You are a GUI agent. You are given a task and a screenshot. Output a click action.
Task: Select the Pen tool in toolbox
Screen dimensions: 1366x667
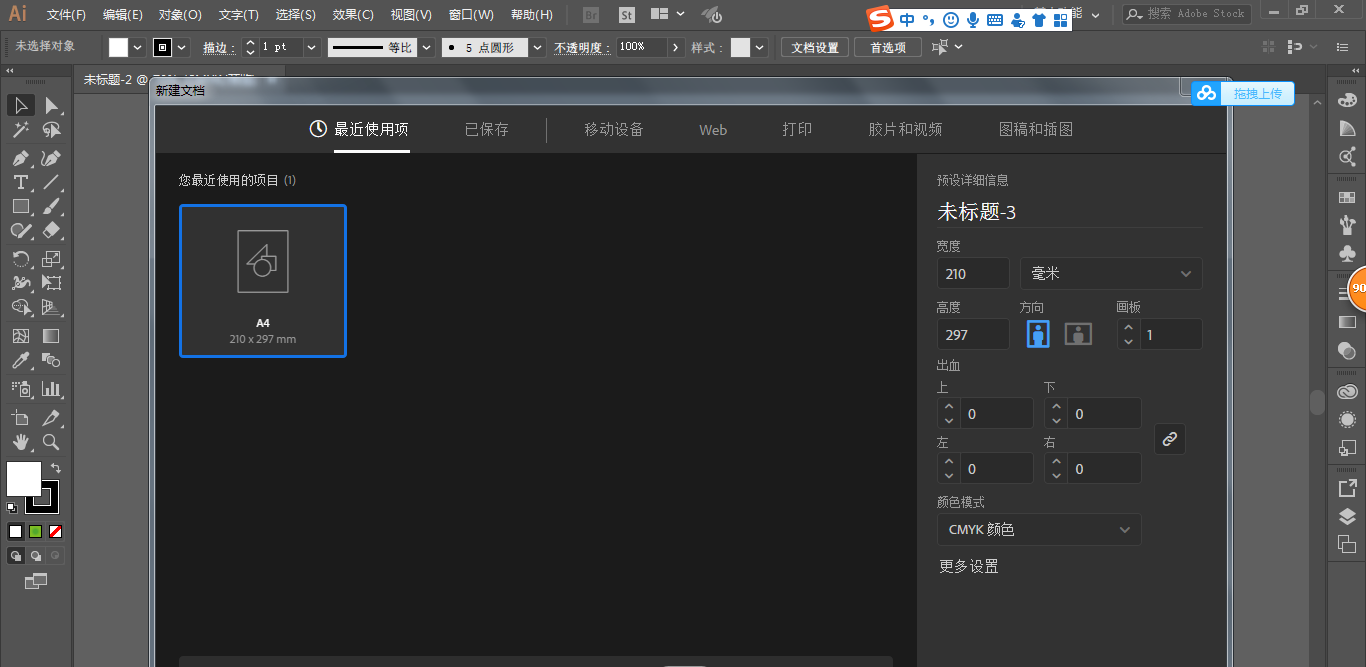[x=20, y=158]
